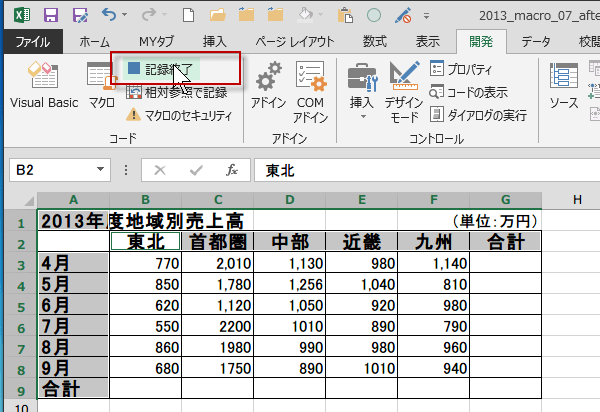Image resolution: width=600 pixels, height=412 pixels.
Task: Toggle デザインモード design mode
Action: (x=403, y=88)
